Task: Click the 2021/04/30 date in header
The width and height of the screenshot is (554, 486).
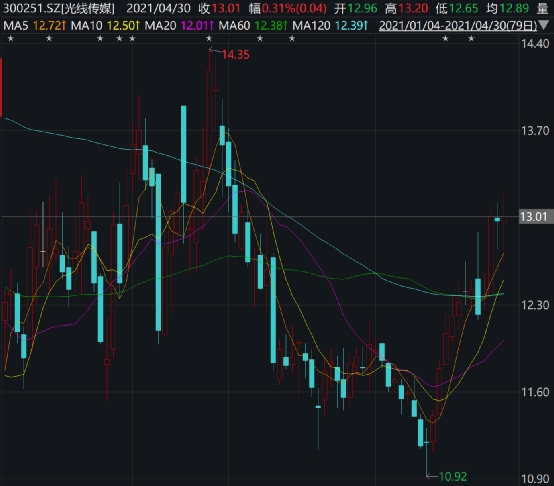Action: (x=158, y=8)
